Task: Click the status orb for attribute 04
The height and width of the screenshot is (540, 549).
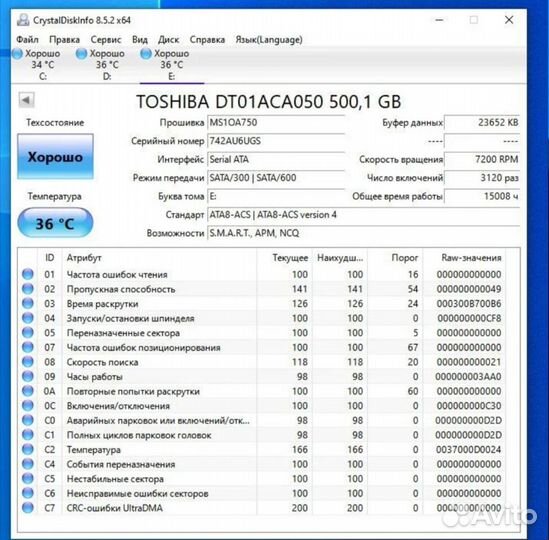Action: (x=28, y=318)
